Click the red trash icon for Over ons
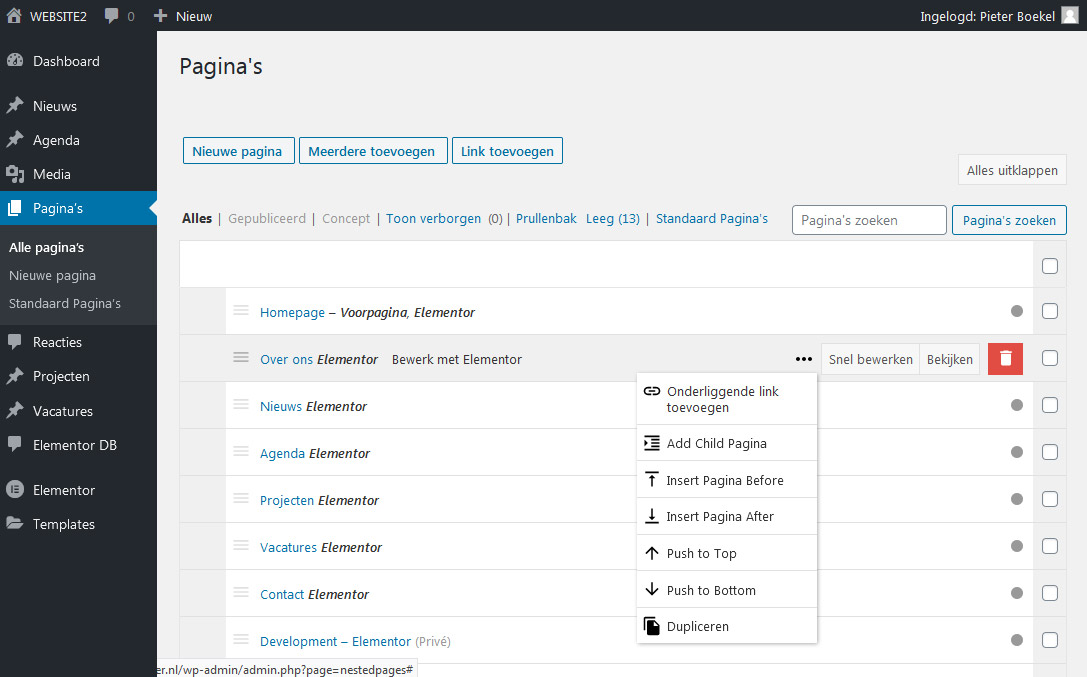Image resolution: width=1087 pixels, height=677 pixels. coord(1005,359)
